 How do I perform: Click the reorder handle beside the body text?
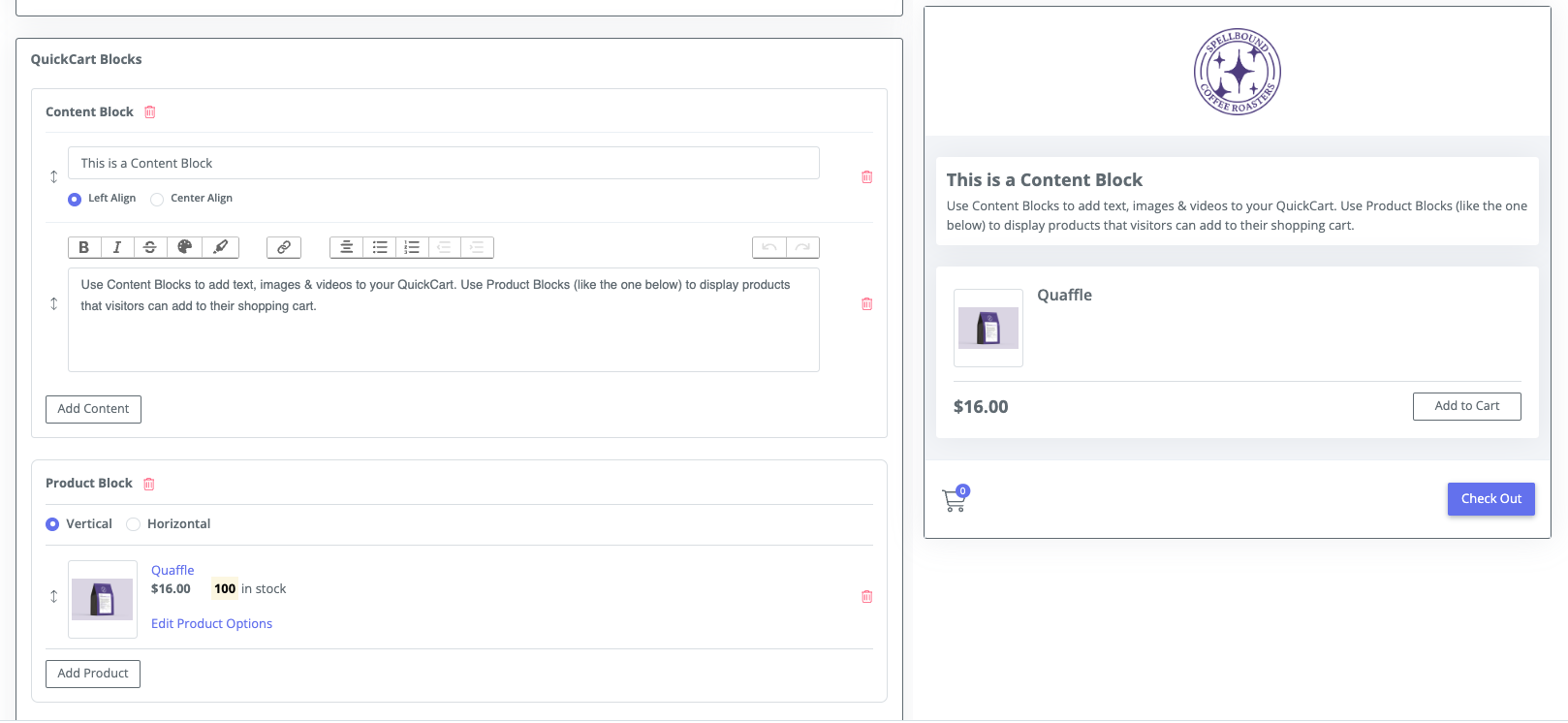coord(53,303)
